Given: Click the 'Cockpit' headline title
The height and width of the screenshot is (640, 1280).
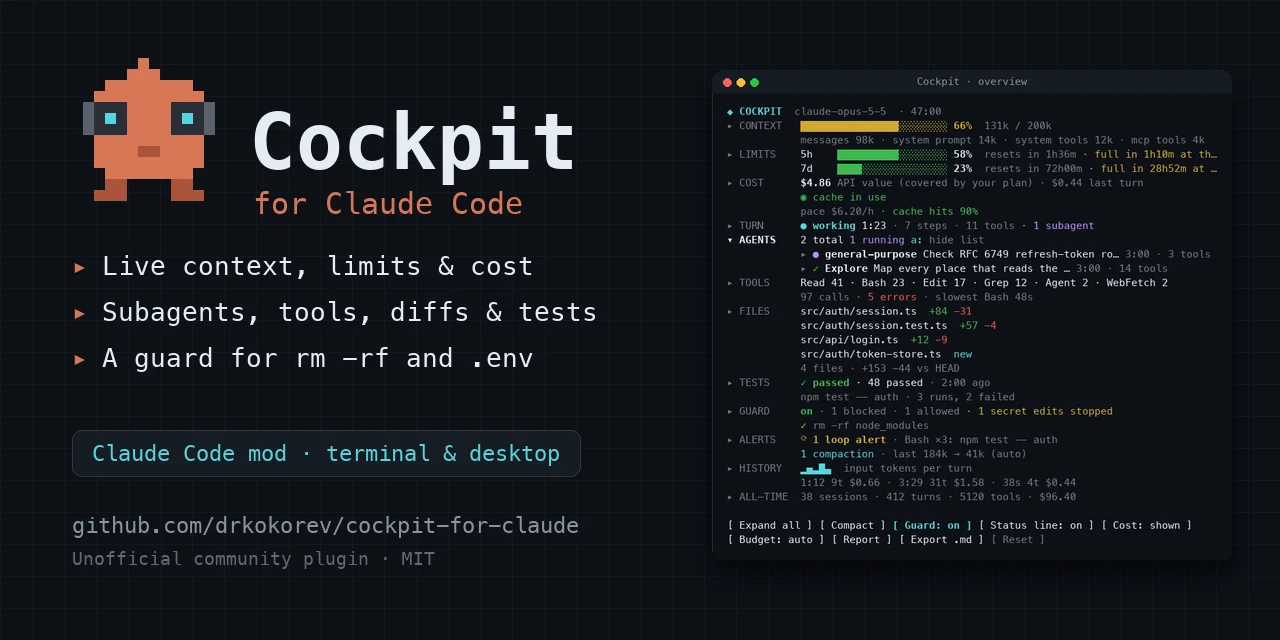Looking at the screenshot, I should pos(415,143).
